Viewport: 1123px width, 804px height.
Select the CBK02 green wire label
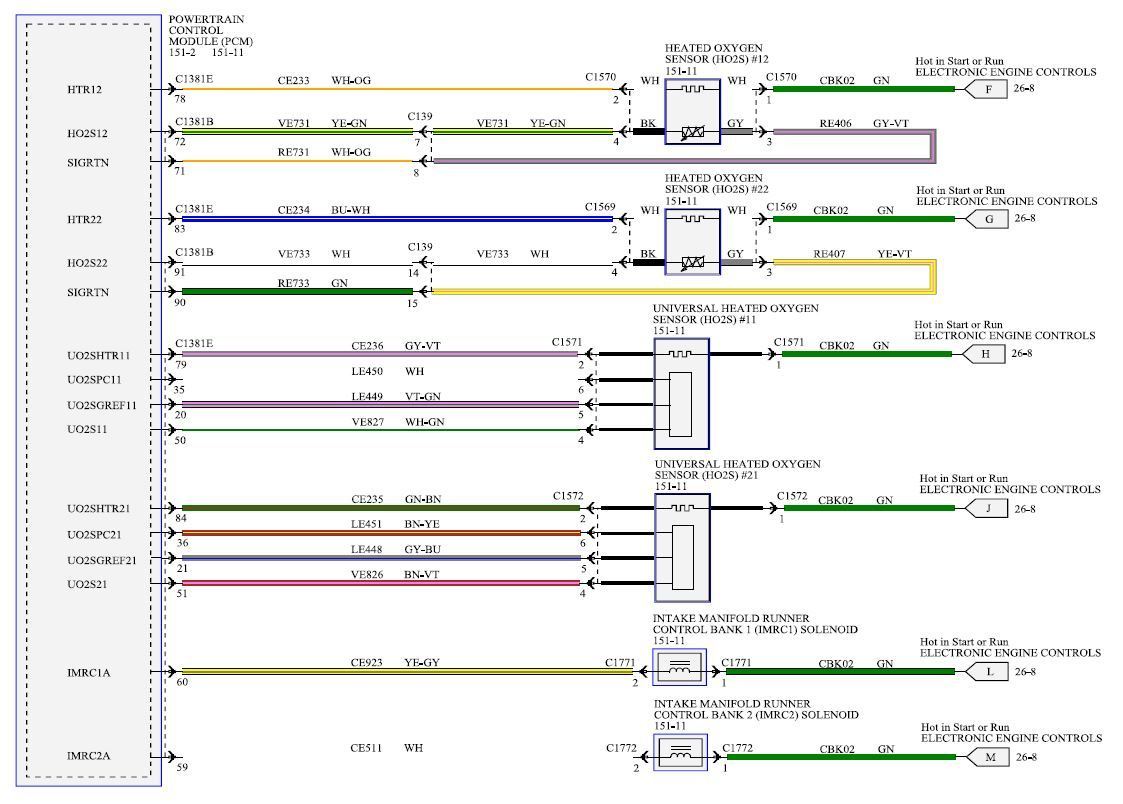click(x=835, y=78)
